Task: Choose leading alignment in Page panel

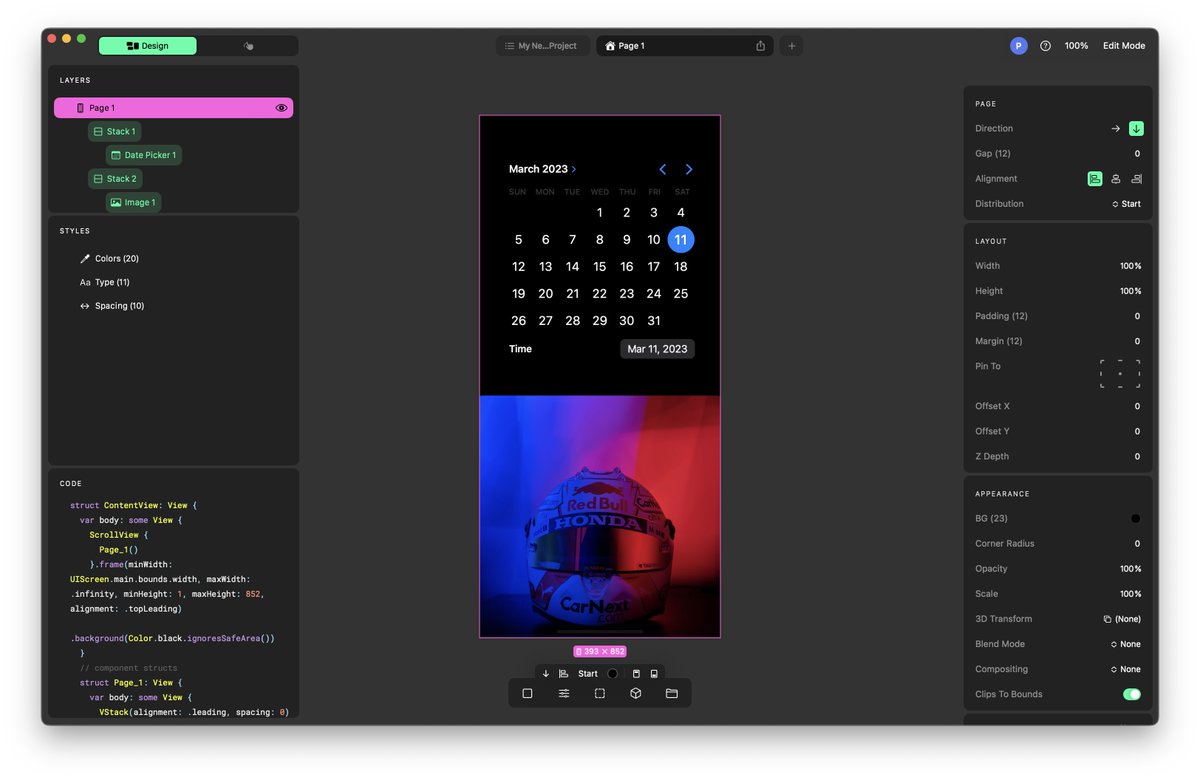Action: point(1095,179)
